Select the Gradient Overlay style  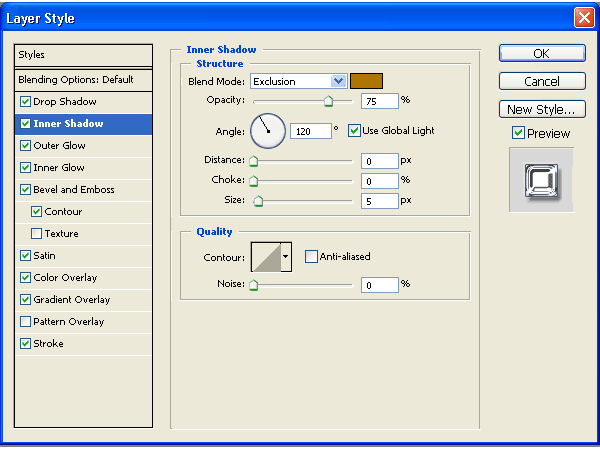point(72,300)
